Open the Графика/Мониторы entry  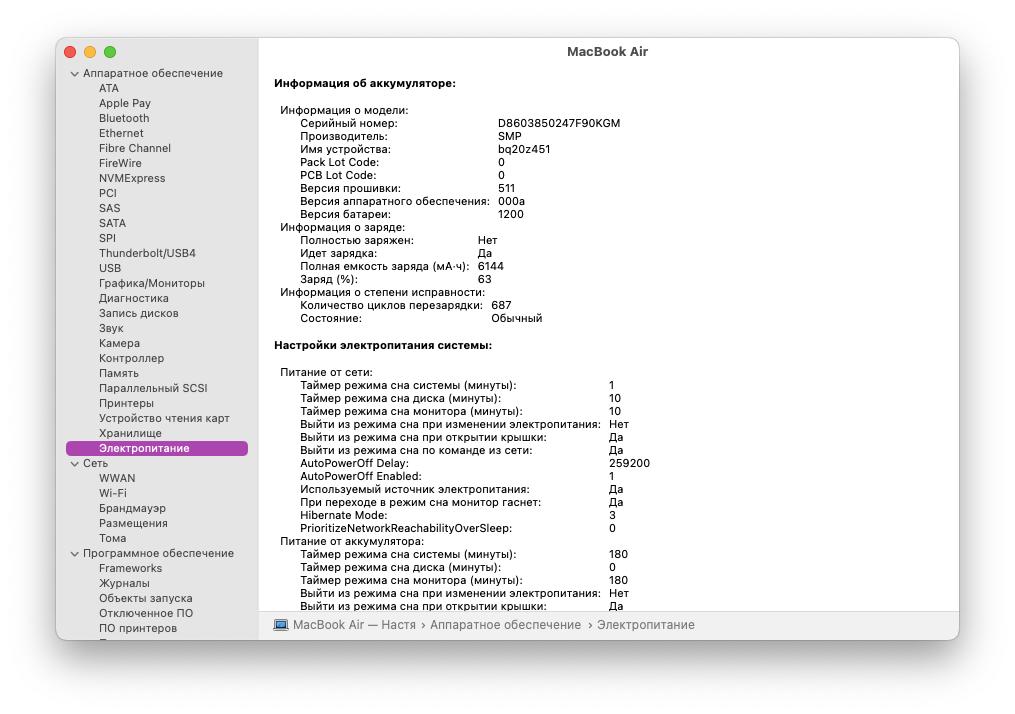coord(151,283)
